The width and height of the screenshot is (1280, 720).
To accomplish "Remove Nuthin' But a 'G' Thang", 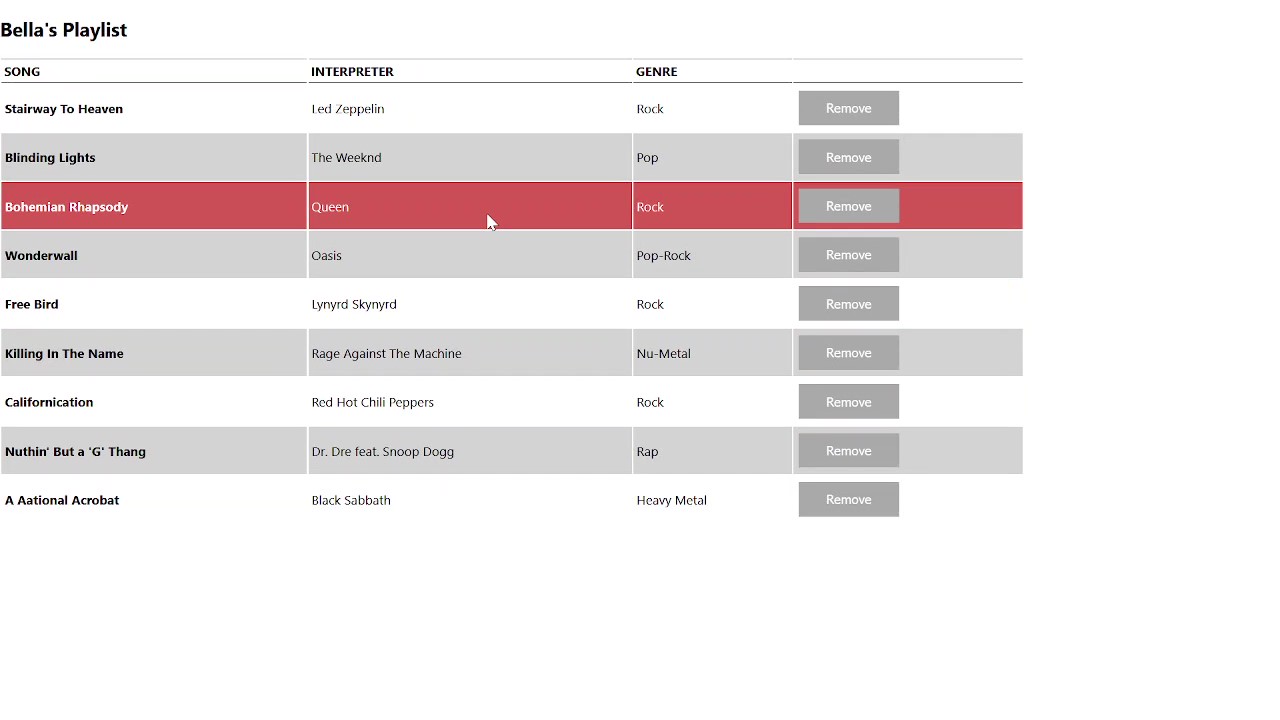I will (x=848, y=451).
